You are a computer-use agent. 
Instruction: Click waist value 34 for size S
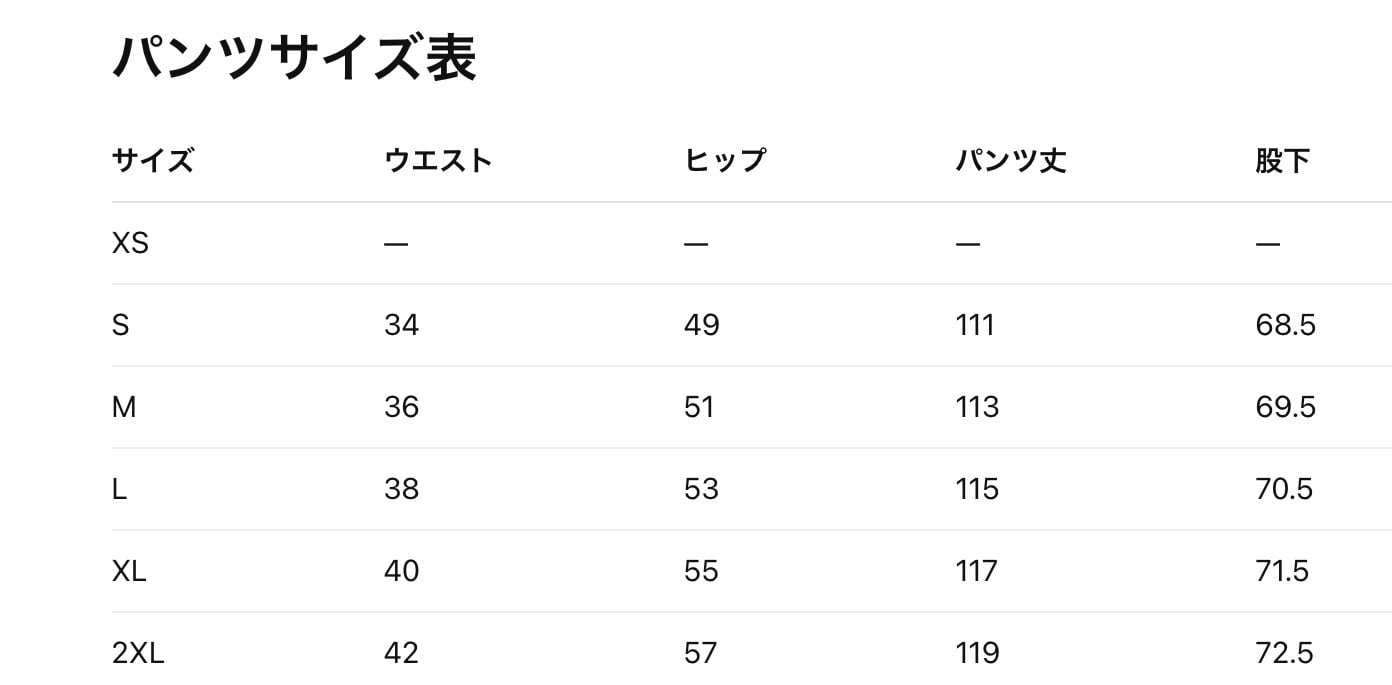coord(401,325)
